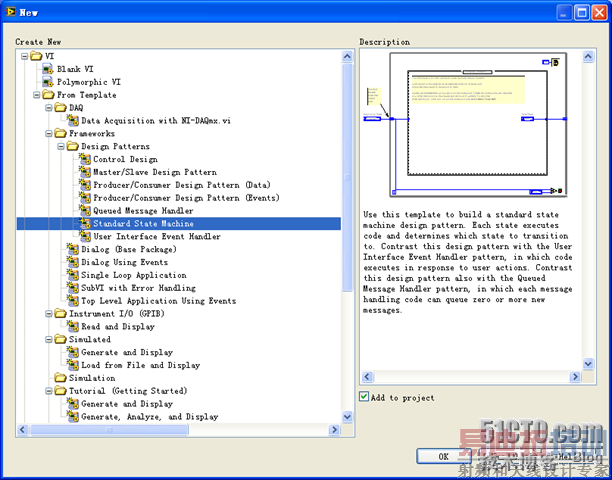Confirm with the OK button
Viewport: 612px width, 480px height.
[x=443, y=456]
